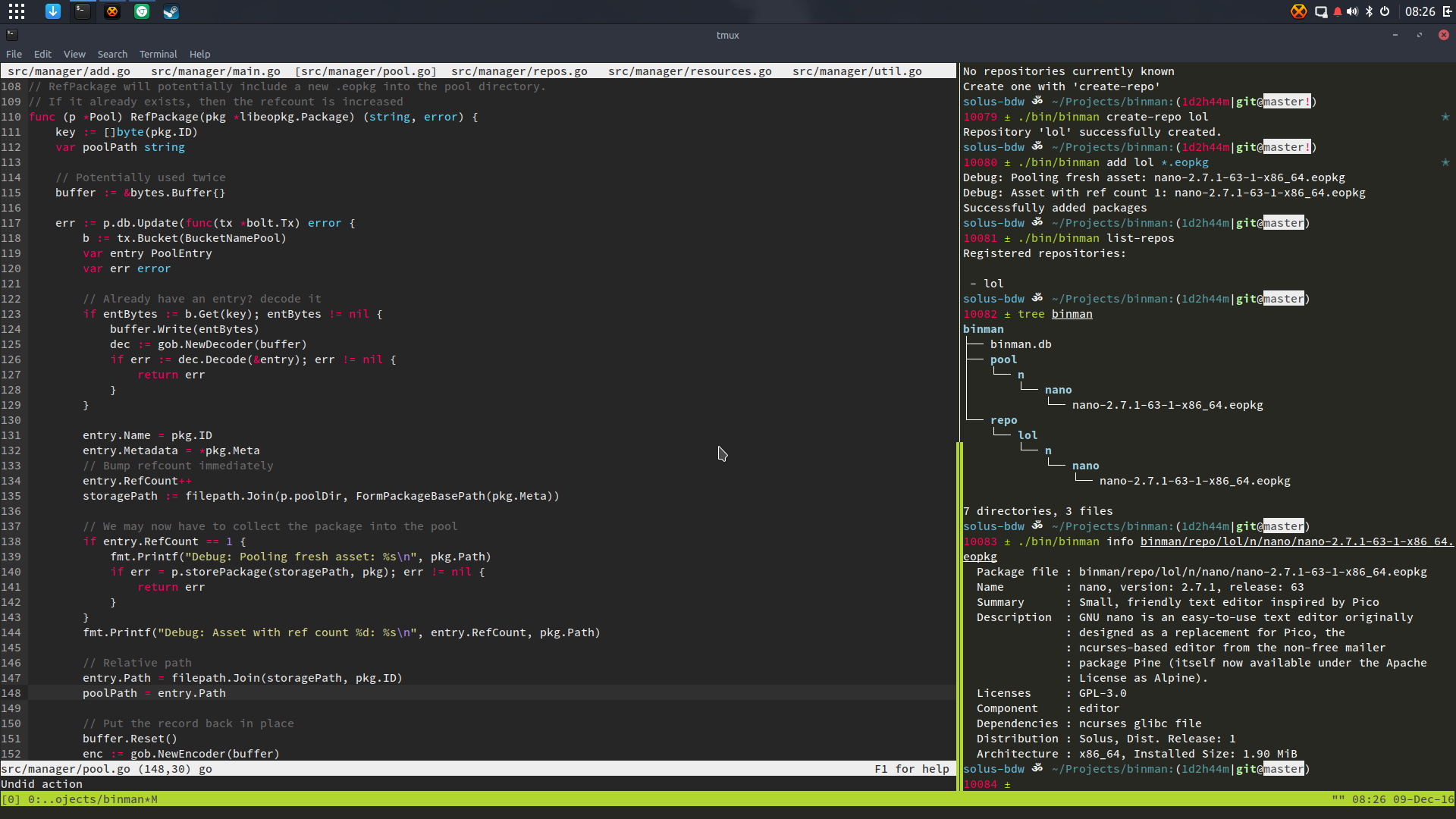
Task: Click the 'repo' directory in tree output
Action: [x=1003, y=420]
